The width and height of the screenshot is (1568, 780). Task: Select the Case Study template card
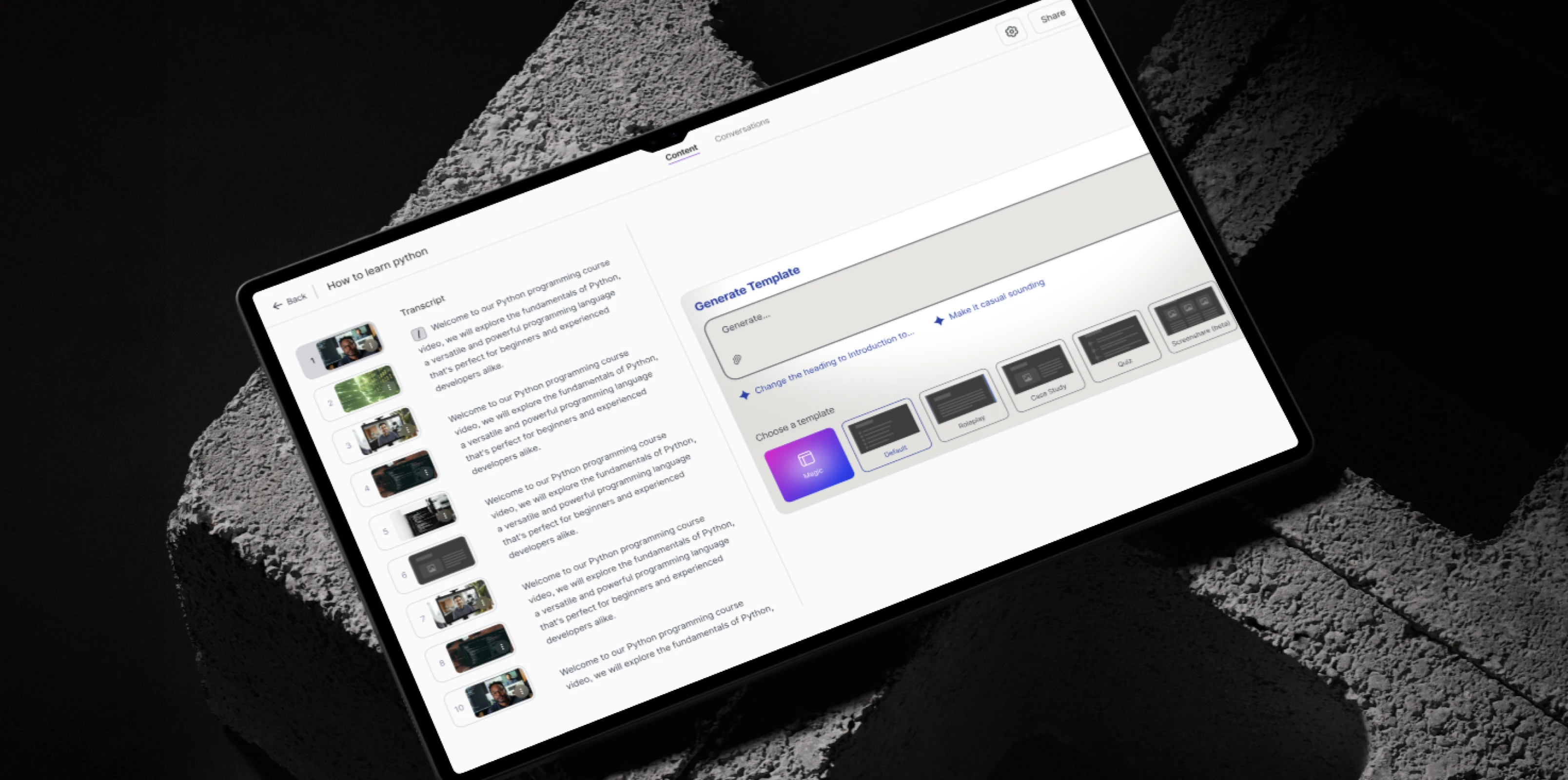point(1040,375)
